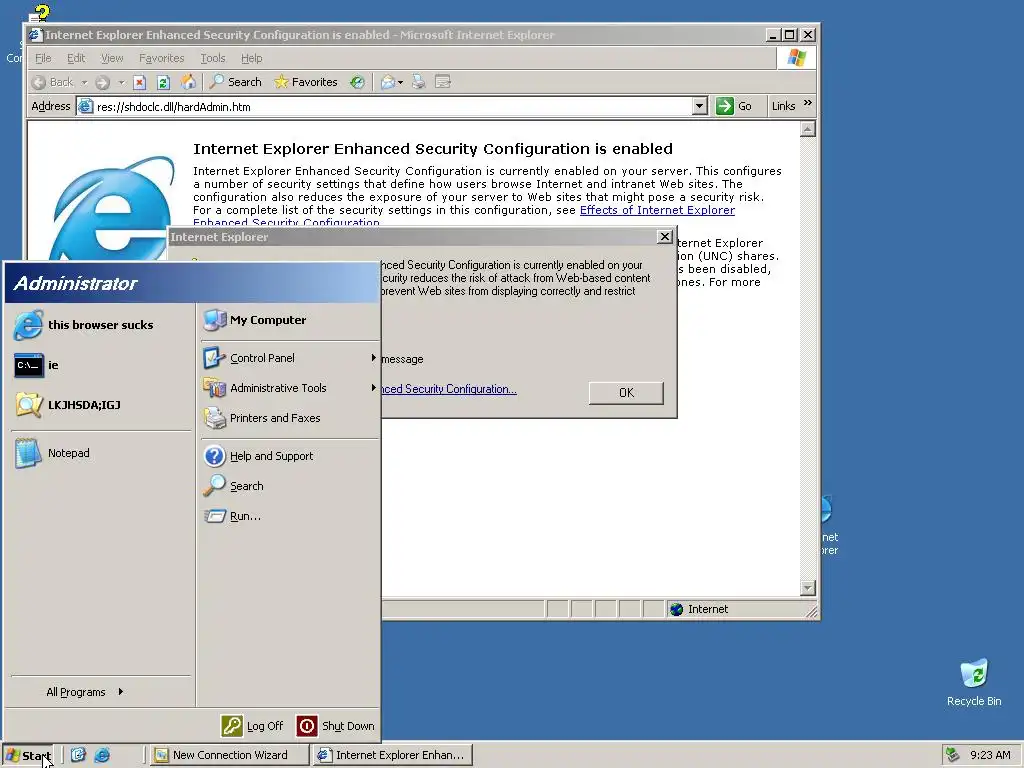Open the Tools menu
The image size is (1024, 768).
[212, 58]
